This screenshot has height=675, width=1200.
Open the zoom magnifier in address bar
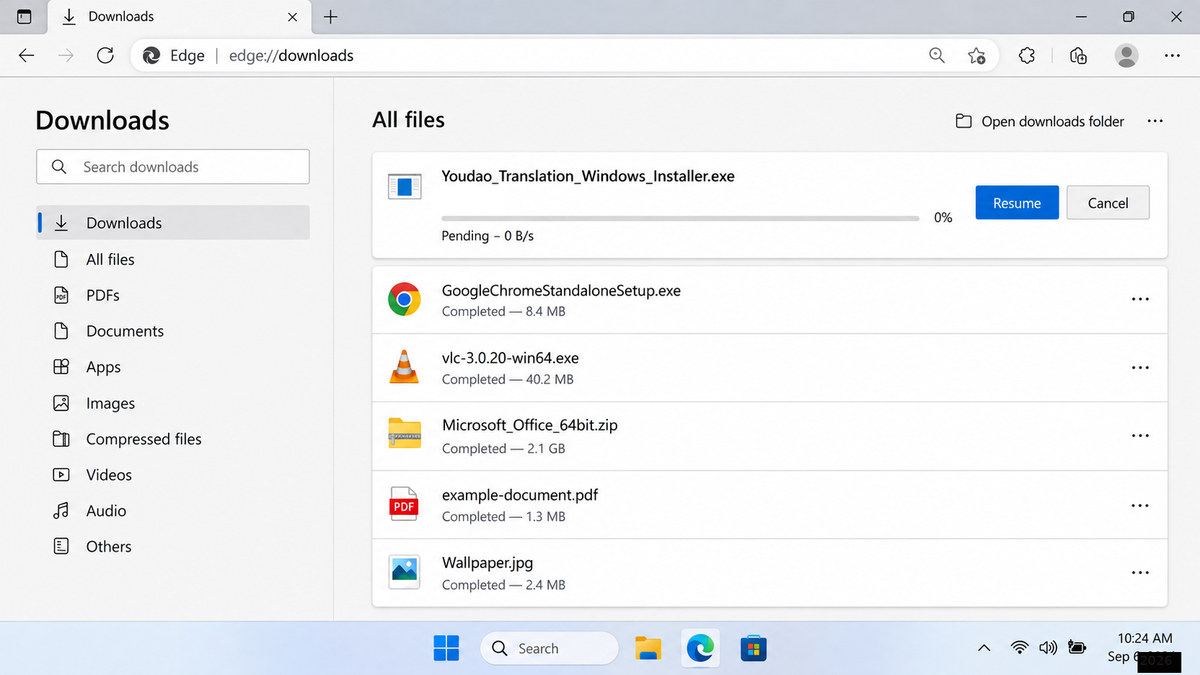pos(937,56)
